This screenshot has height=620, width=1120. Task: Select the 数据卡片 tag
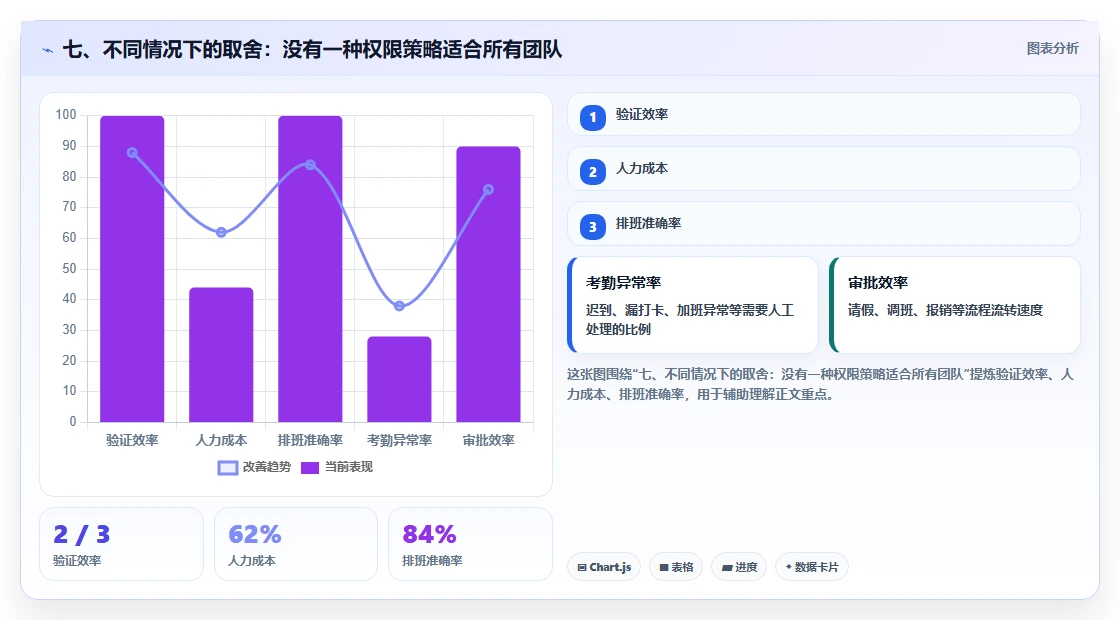click(812, 567)
